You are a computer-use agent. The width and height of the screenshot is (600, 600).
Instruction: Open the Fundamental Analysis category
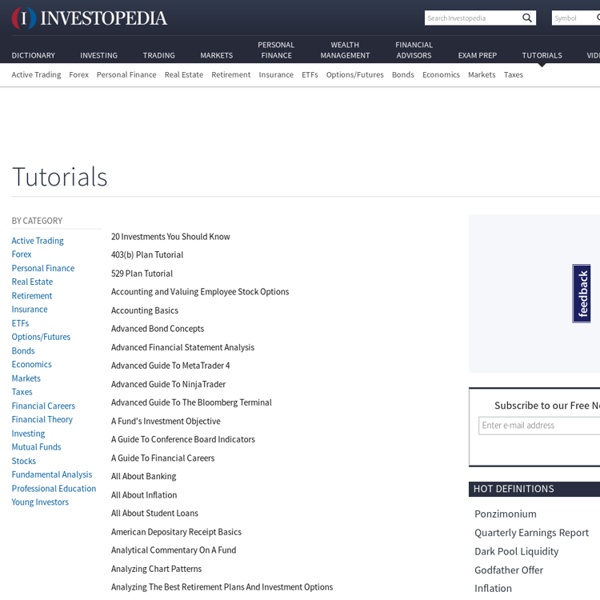point(52,475)
